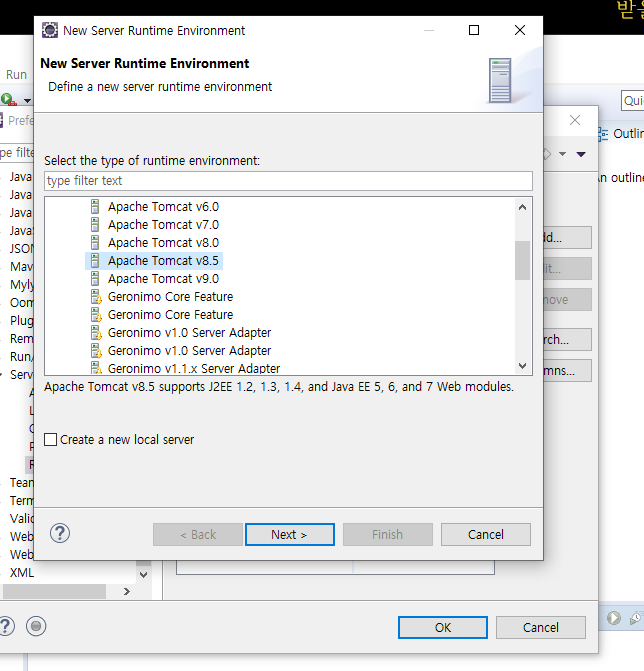
Task: Click the Outline view icon
Action: point(602,134)
